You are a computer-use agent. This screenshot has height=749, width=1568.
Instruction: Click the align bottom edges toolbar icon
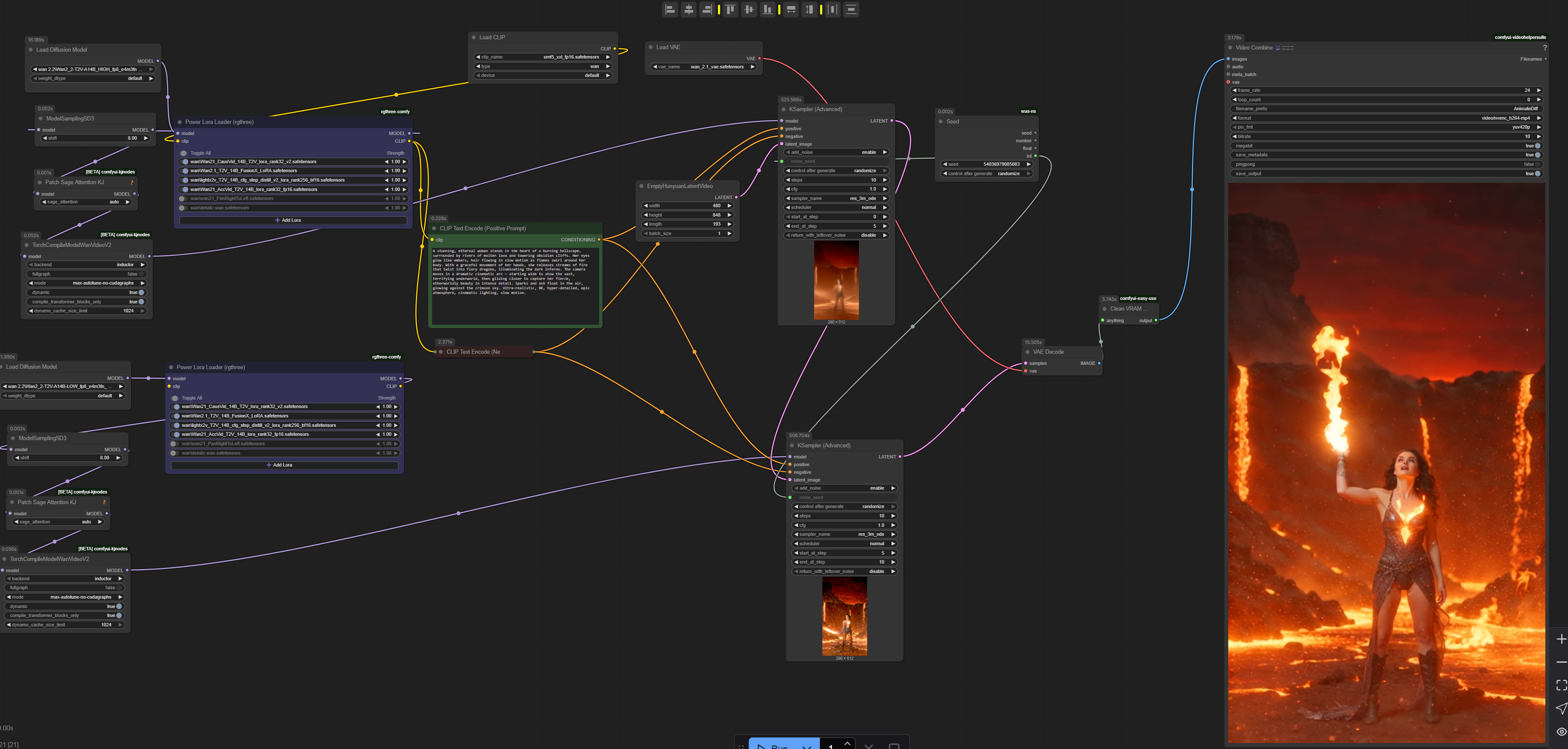click(768, 9)
